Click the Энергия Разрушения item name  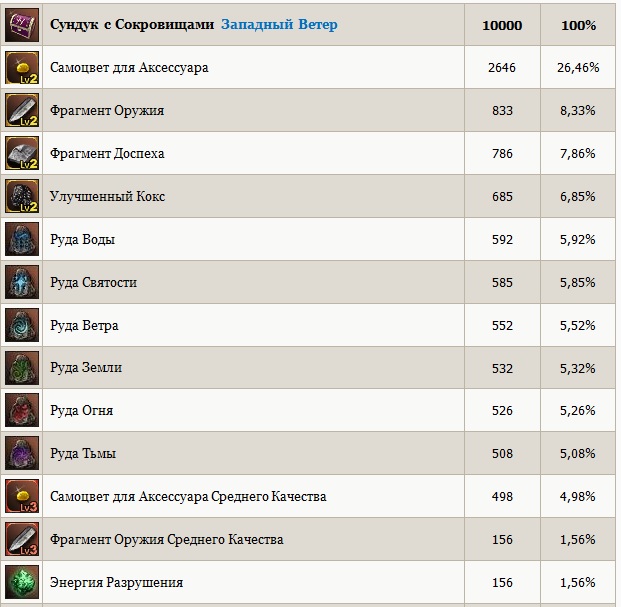click(x=116, y=582)
